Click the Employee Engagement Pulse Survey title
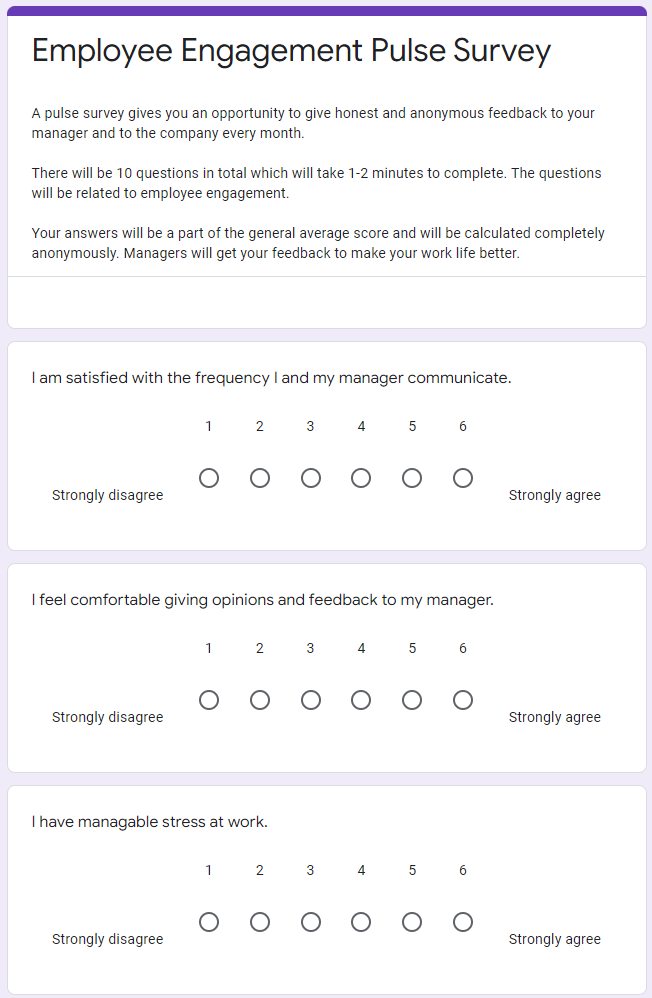 tap(292, 50)
